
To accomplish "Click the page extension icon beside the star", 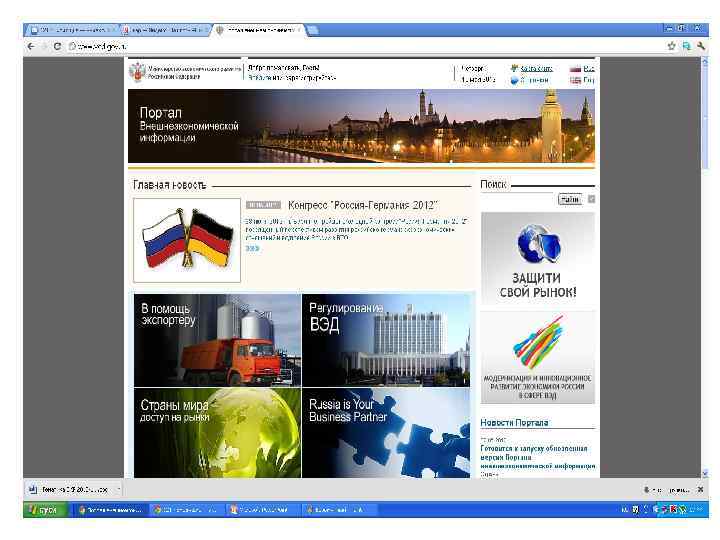I will [x=686, y=46].
